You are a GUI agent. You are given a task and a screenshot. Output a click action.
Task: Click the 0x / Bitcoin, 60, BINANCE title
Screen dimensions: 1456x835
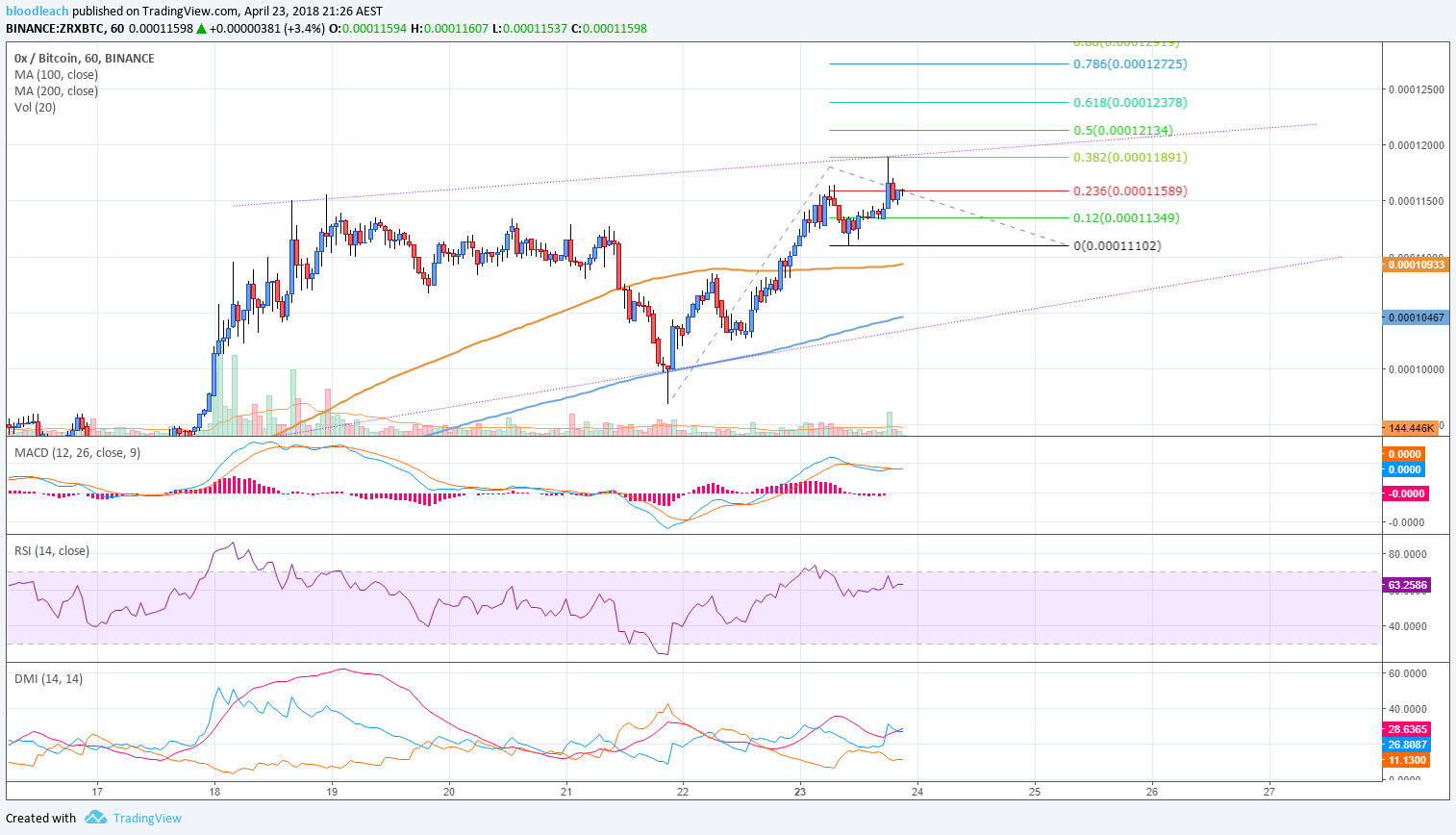point(85,58)
